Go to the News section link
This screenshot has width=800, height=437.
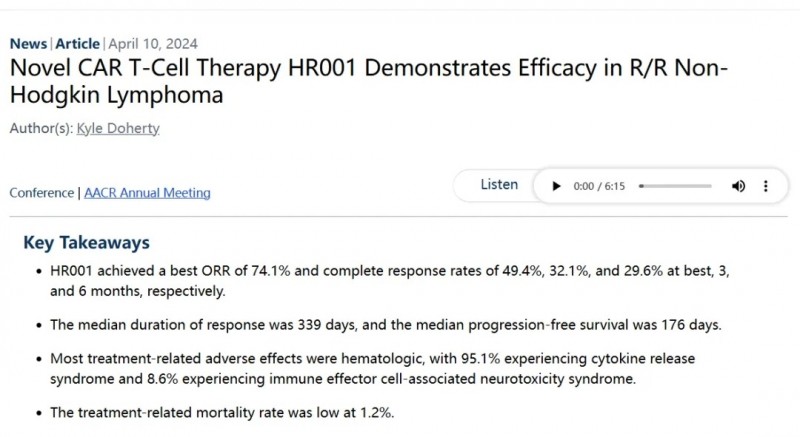point(28,44)
